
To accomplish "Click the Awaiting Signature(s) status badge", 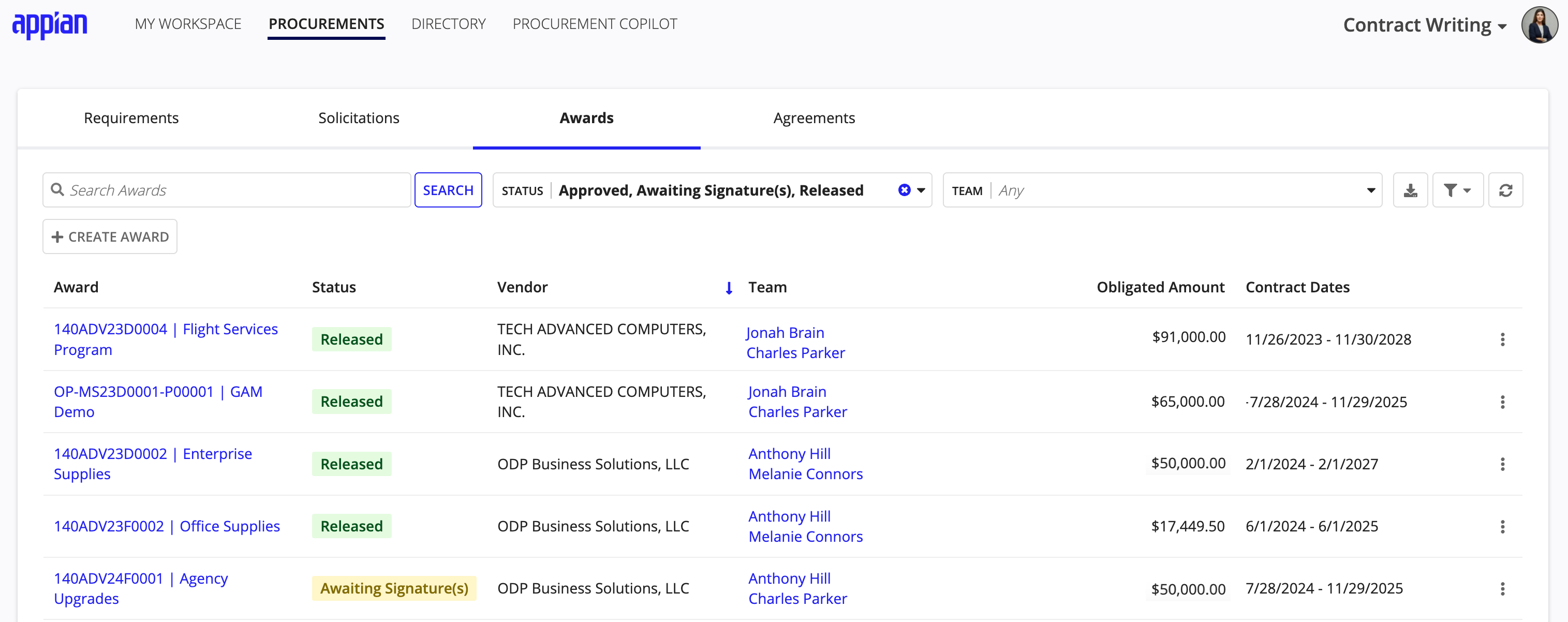I will pos(394,588).
